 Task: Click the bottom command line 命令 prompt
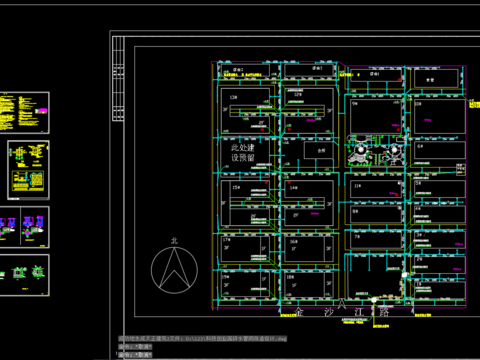[135, 355]
